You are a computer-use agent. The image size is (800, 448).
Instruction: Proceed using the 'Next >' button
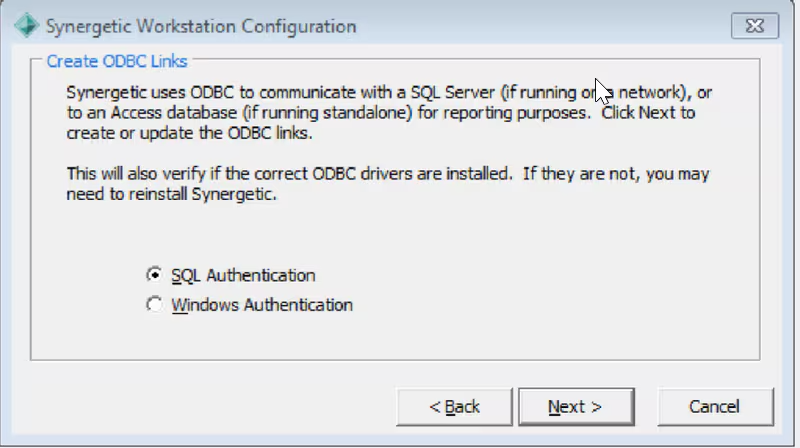tap(576, 407)
